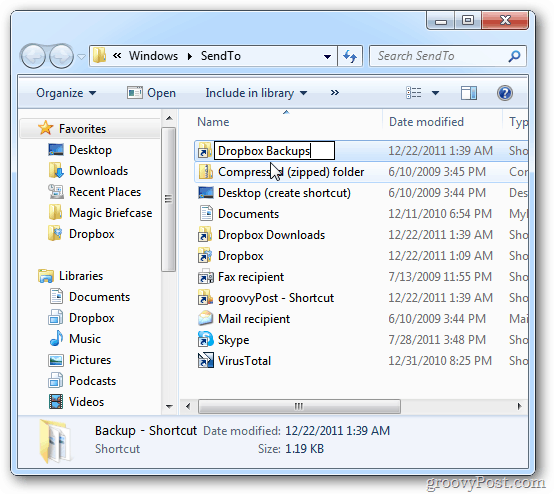This screenshot has height=494, width=554.
Task: Open Recent Places in Favorites
Action: [x=105, y=192]
